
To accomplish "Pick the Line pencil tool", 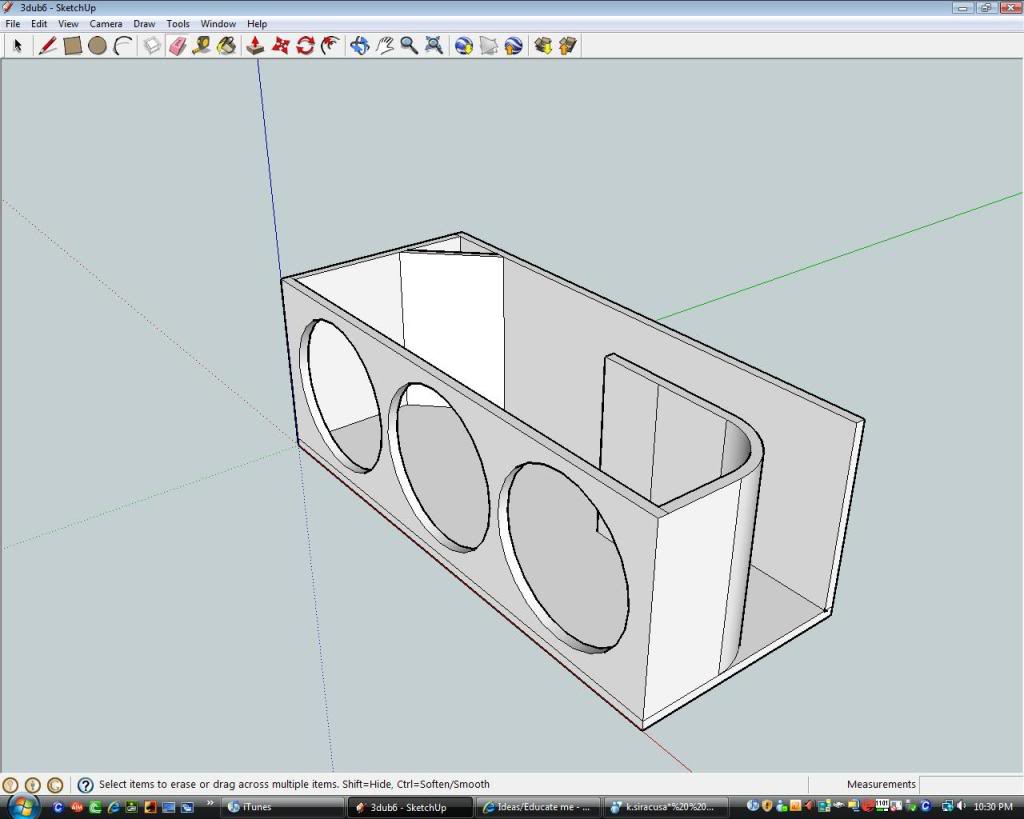I will tap(47, 45).
